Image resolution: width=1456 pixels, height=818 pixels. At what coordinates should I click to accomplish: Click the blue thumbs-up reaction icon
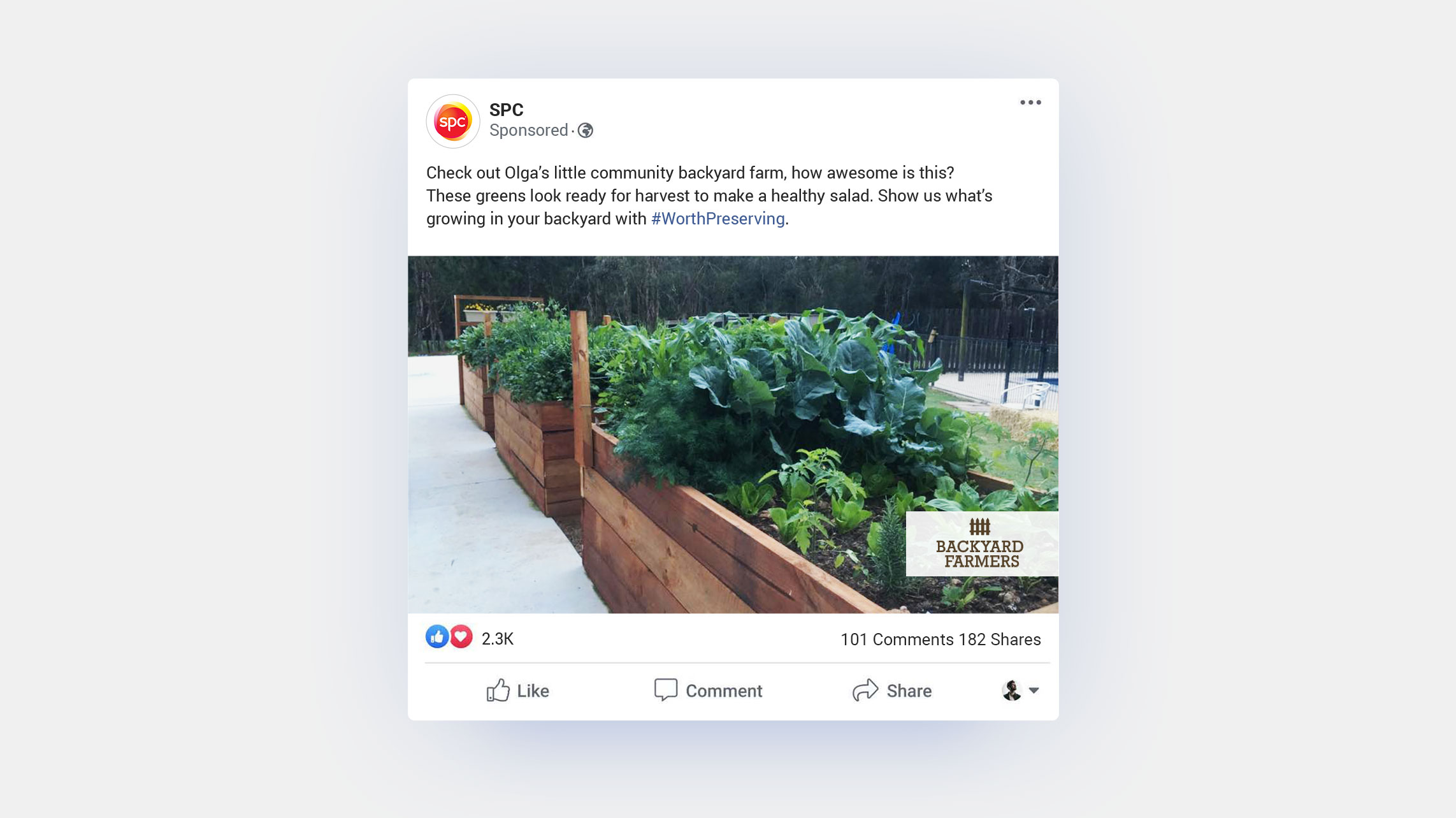point(437,637)
